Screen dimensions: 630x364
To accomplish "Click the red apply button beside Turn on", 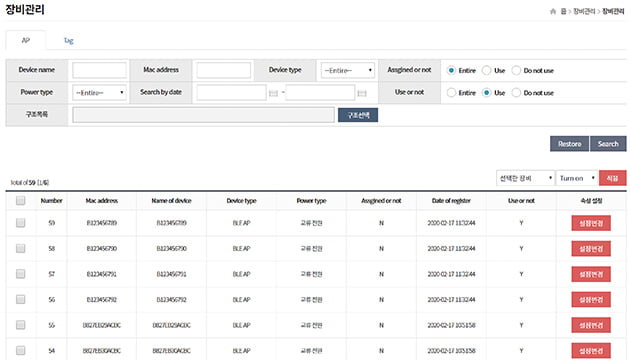I will (612, 178).
